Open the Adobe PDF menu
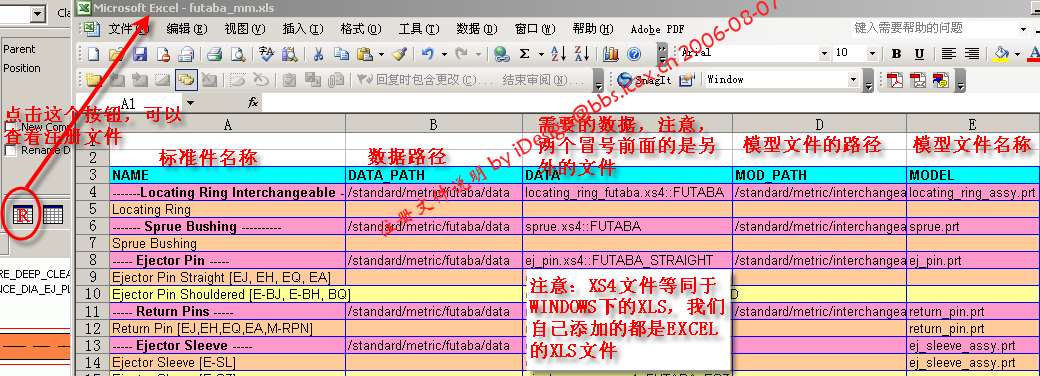This screenshot has height=376, width=1040. point(657,29)
